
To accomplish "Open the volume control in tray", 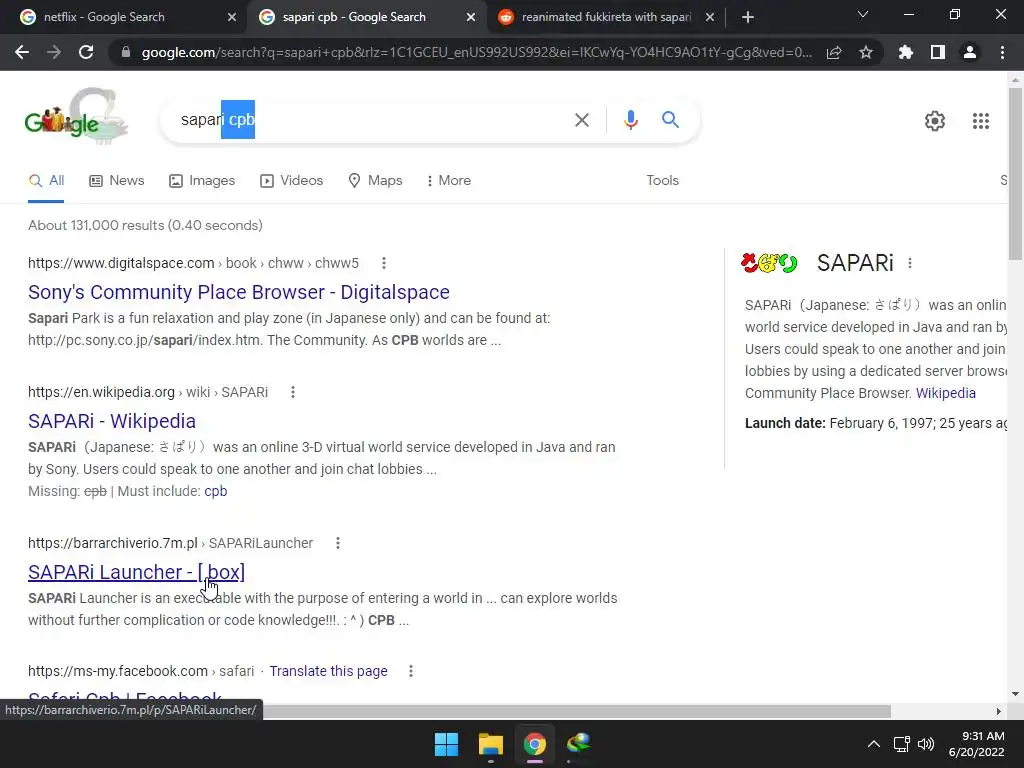I will click(926, 744).
